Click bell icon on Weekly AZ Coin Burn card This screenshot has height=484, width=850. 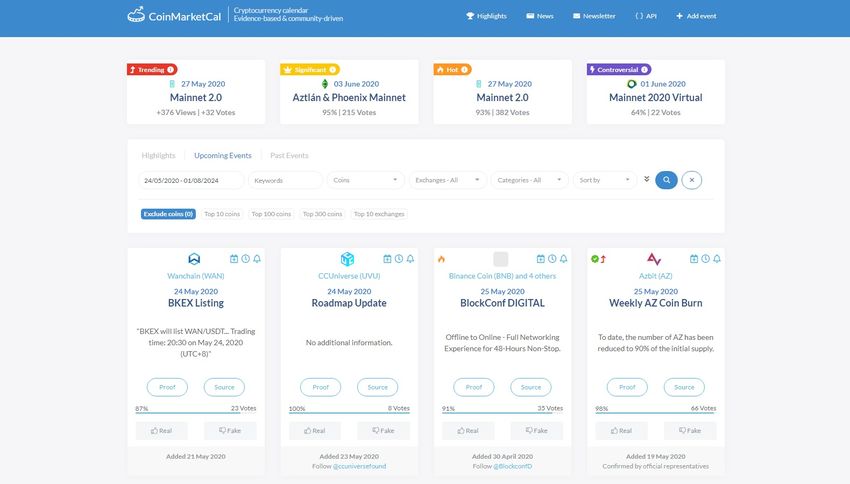coord(717,259)
